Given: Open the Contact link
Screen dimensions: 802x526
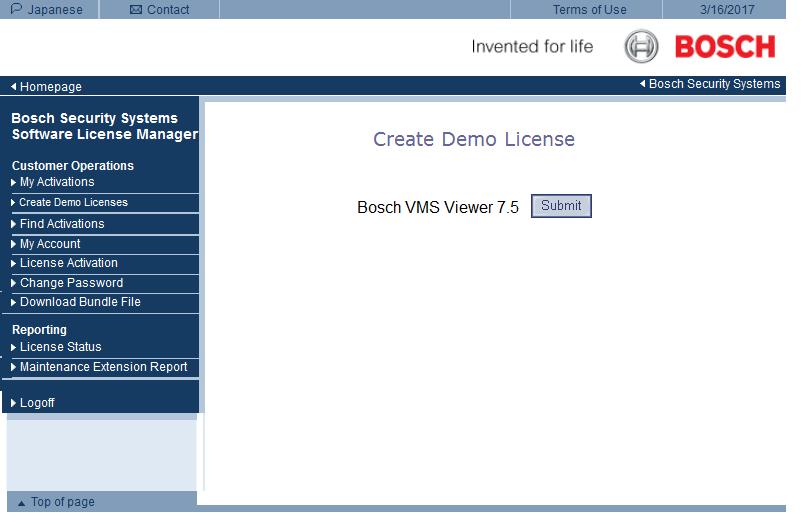Looking at the screenshot, I should pos(168,10).
